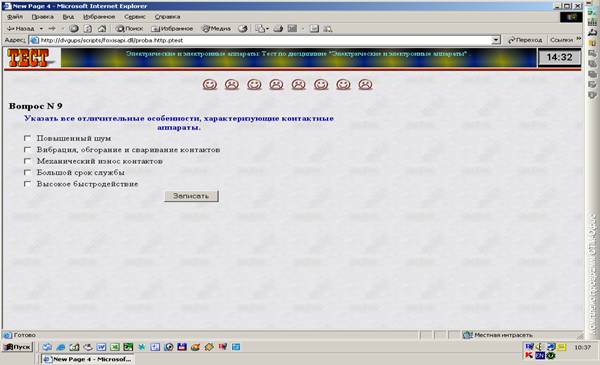Open the Mail icon dropdown arrow
Viewport: 600px width, 365px height.
tap(267, 29)
